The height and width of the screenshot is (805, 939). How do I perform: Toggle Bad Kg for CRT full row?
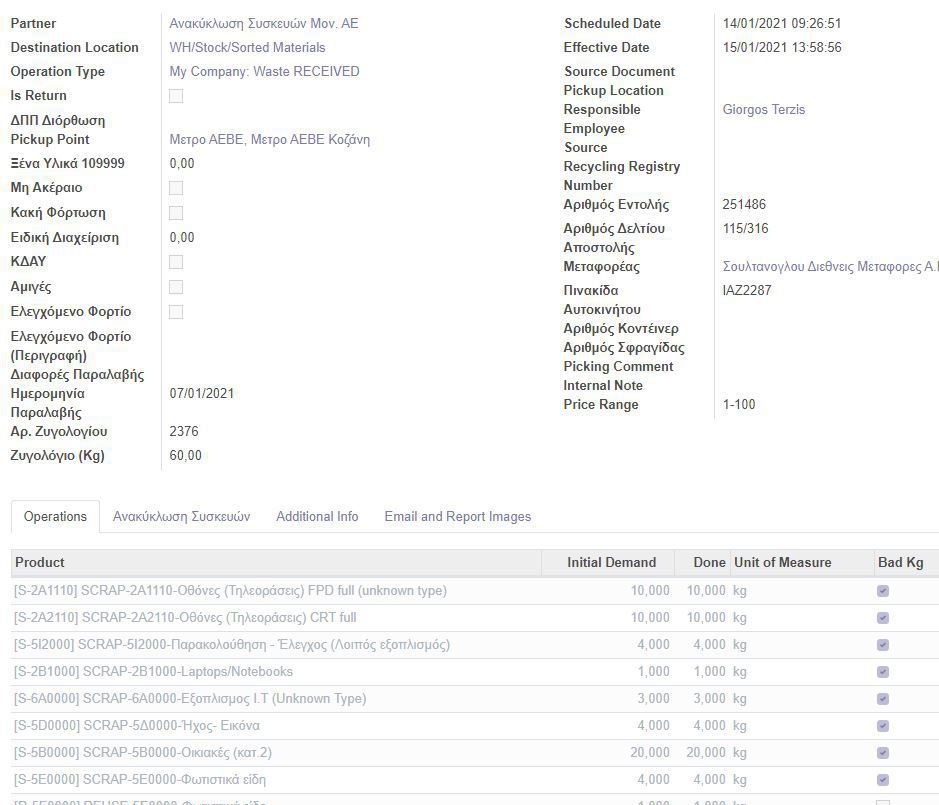click(882, 618)
